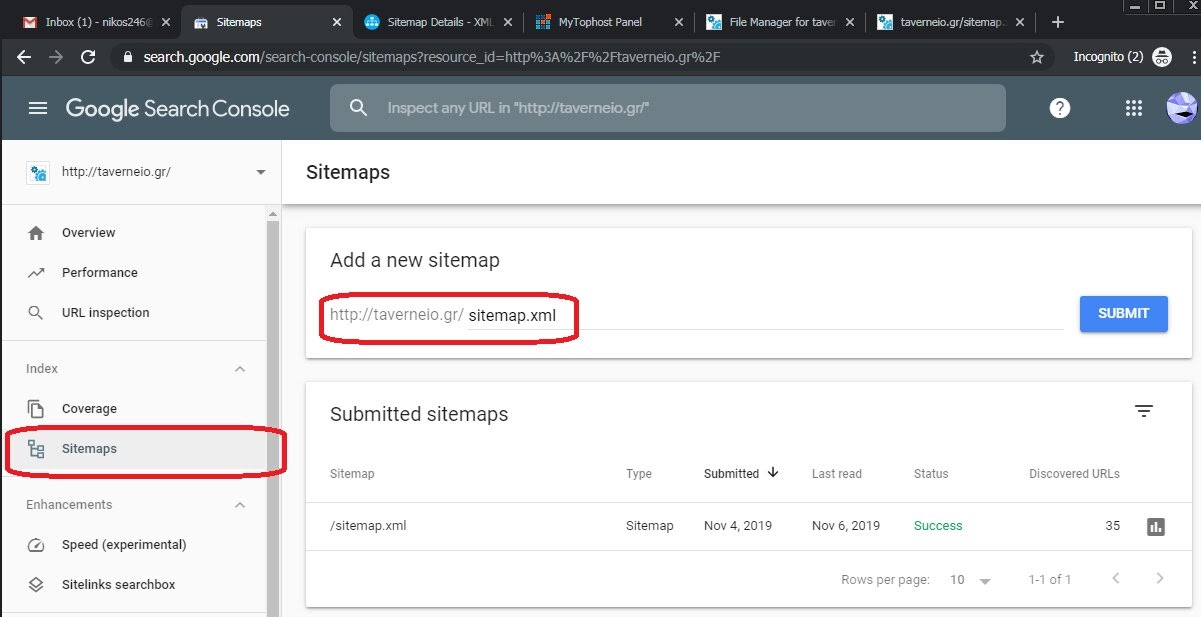Bookmark this page with the star

(1037, 57)
